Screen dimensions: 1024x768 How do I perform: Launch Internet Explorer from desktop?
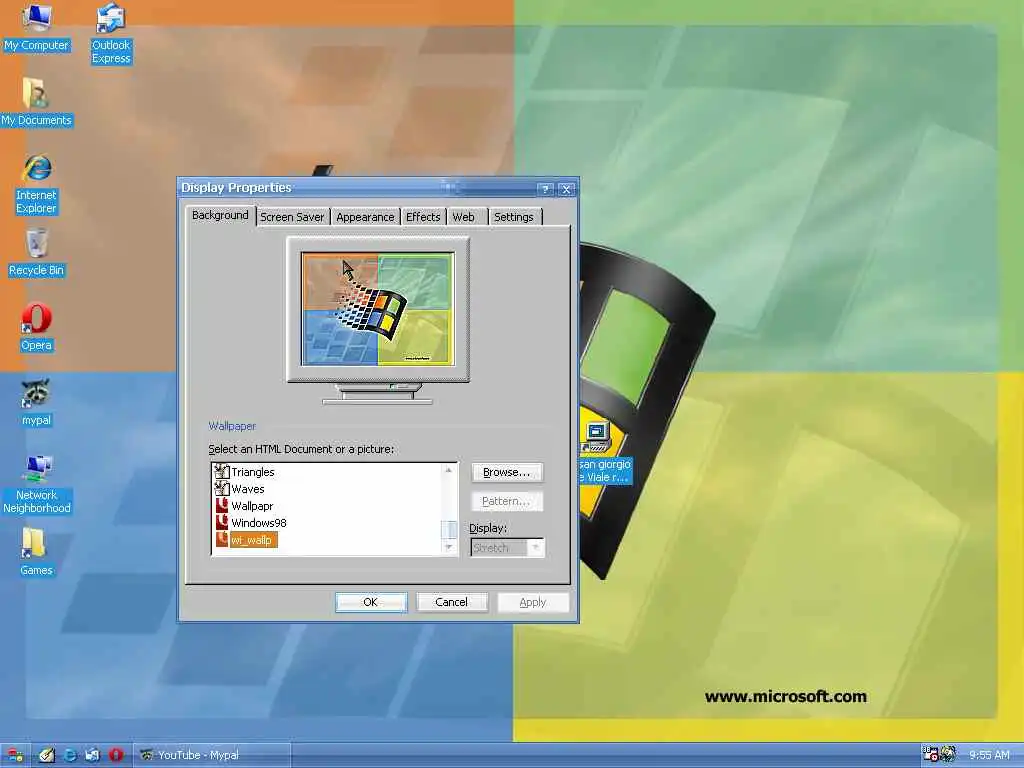[x=37, y=184]
